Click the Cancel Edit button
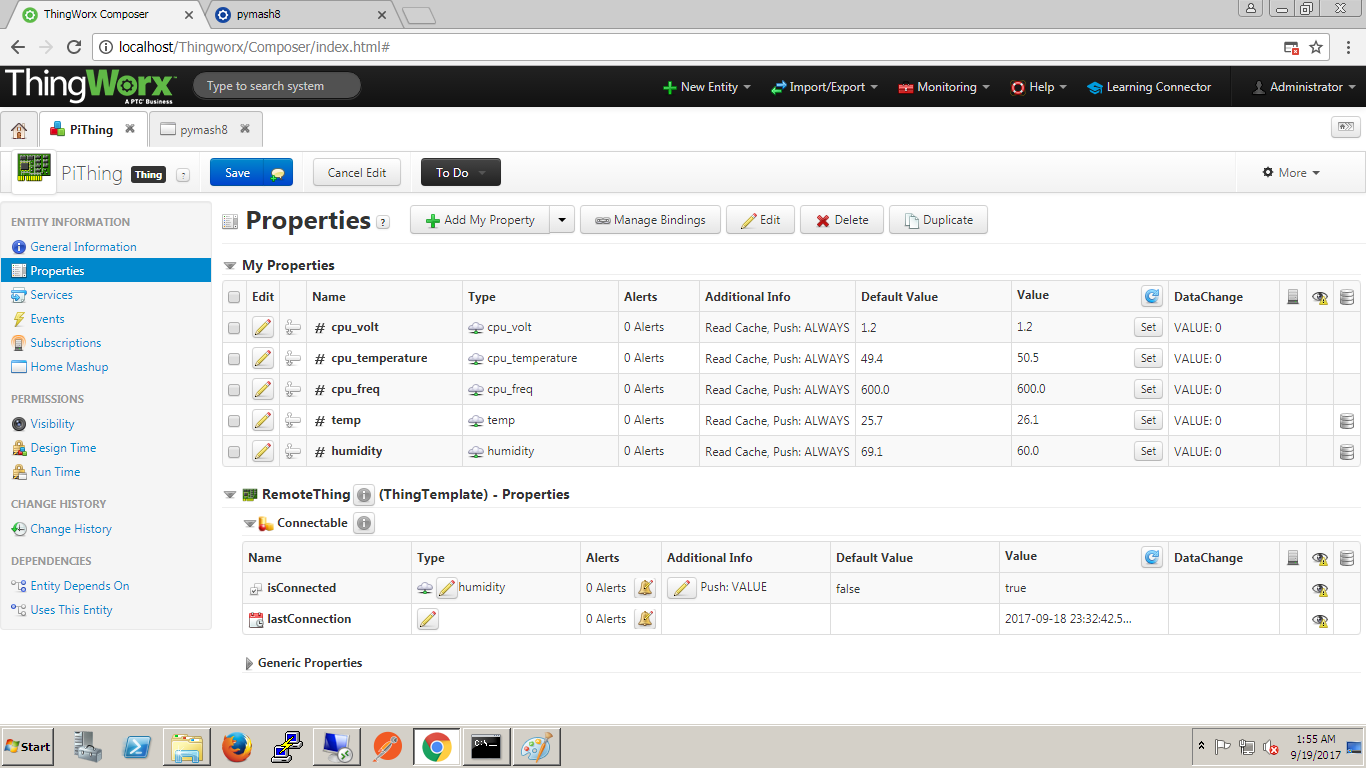Screen dimensions: 1366x768 357,173
